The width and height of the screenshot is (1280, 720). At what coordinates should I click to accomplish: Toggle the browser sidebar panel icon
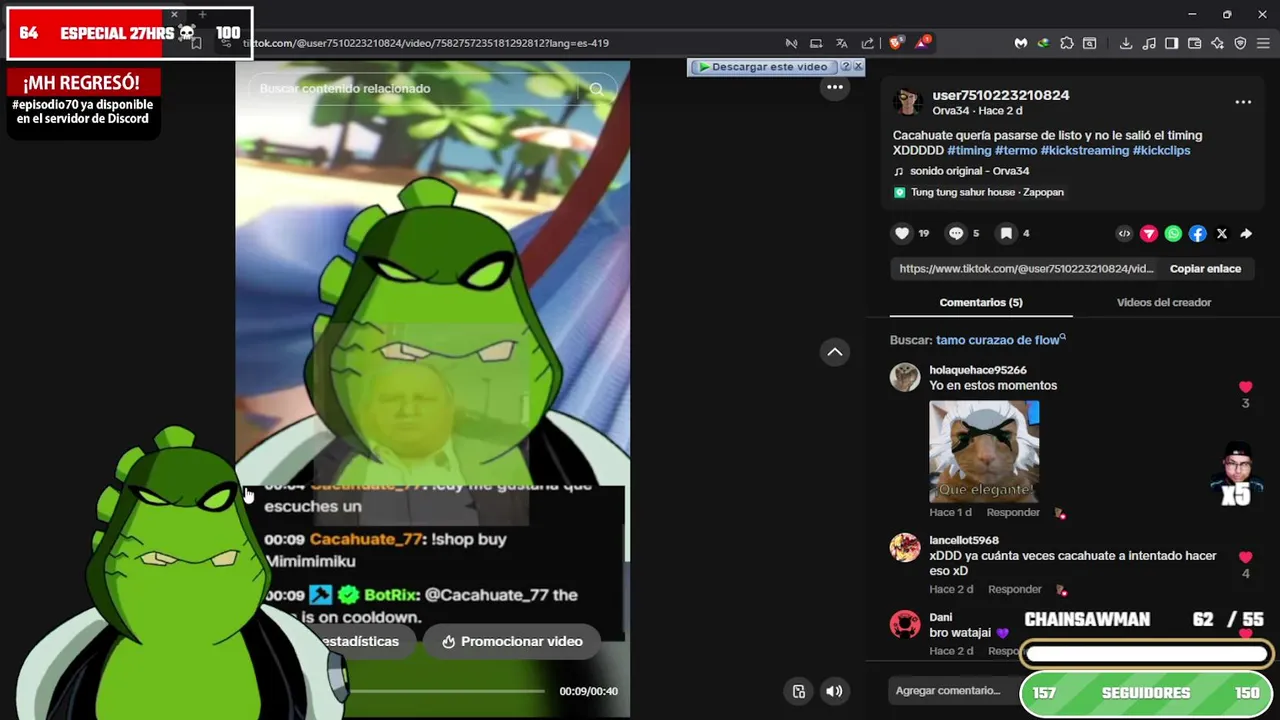tap(1171, 43)
